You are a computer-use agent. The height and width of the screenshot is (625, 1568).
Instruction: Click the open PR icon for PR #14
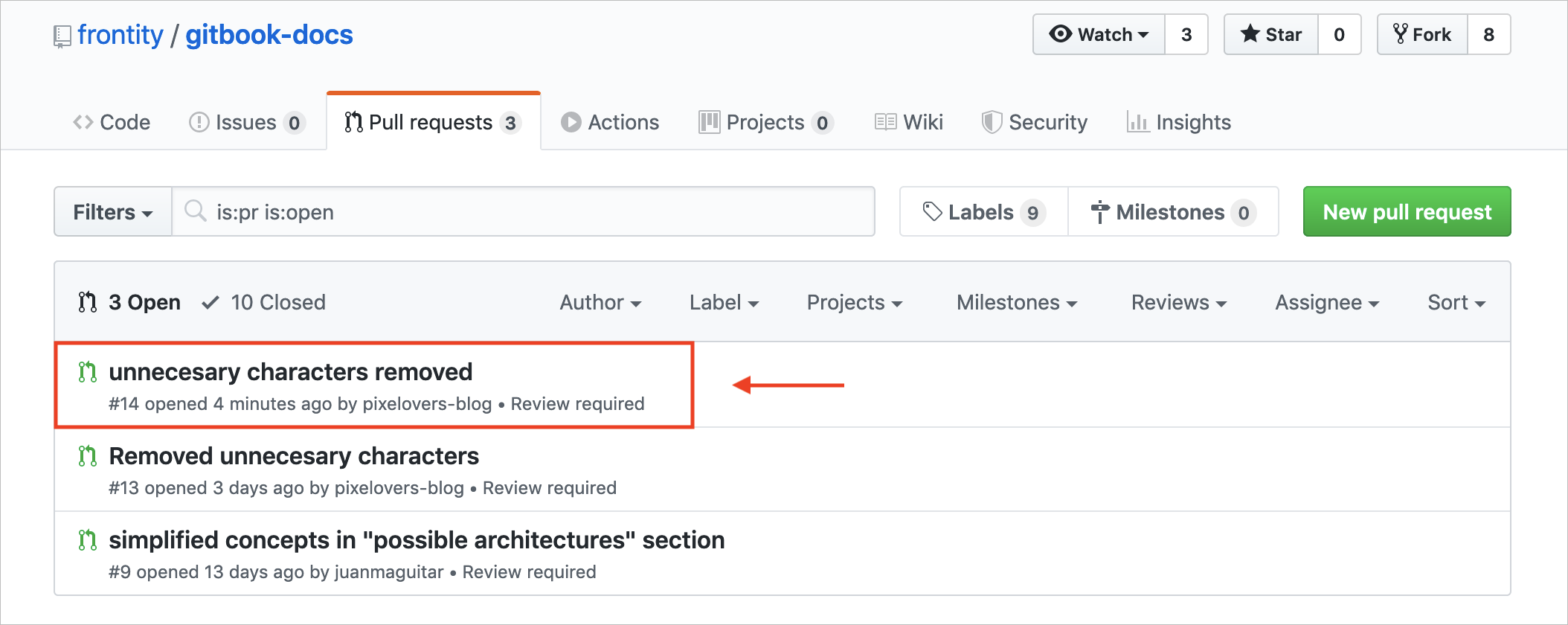[x=88, y=371]
